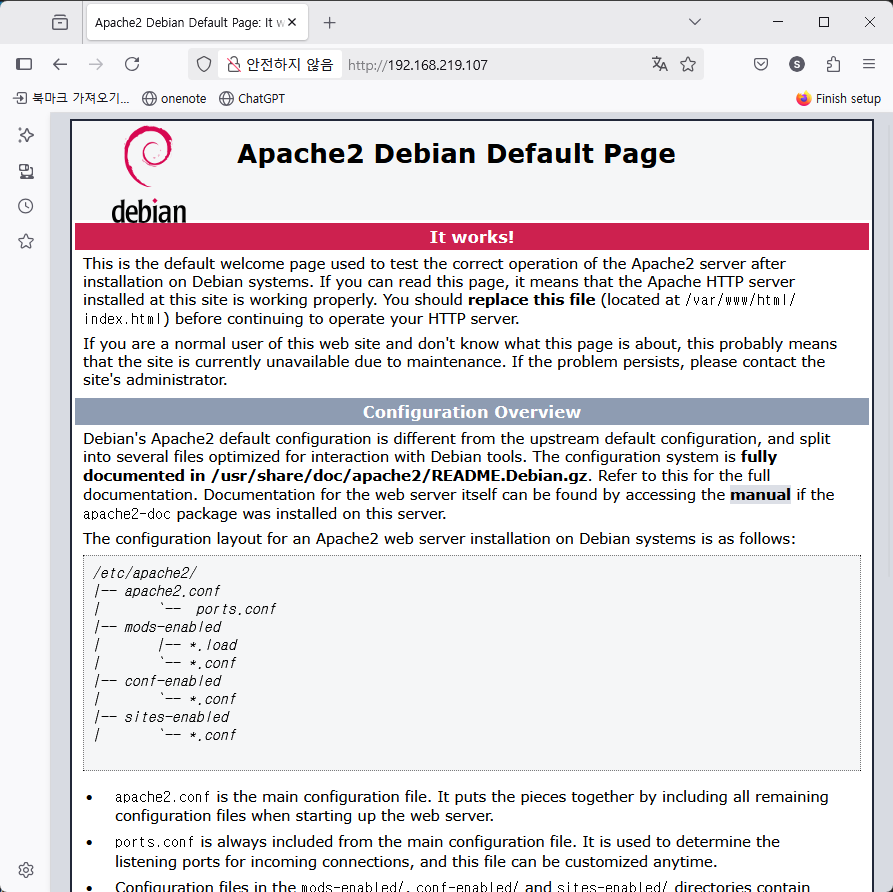Viewport: 893px width, 892px height.
Task: Open the ChatGPT bookmark
Action: tap(252, 99)
